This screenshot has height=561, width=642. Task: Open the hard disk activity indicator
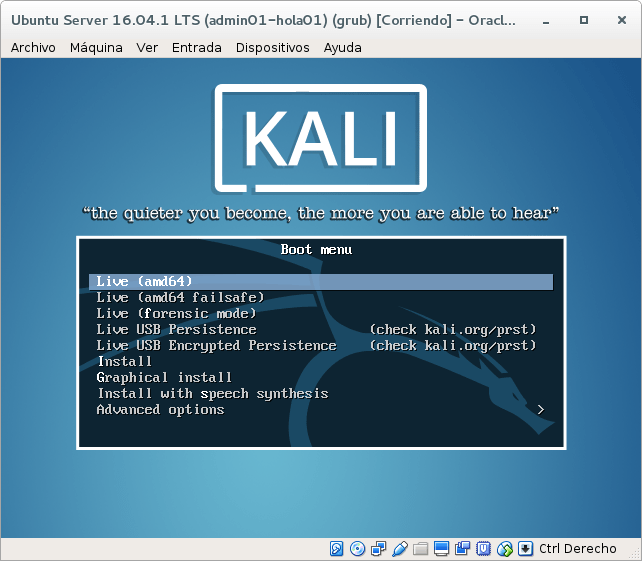(x=337, y=549)
